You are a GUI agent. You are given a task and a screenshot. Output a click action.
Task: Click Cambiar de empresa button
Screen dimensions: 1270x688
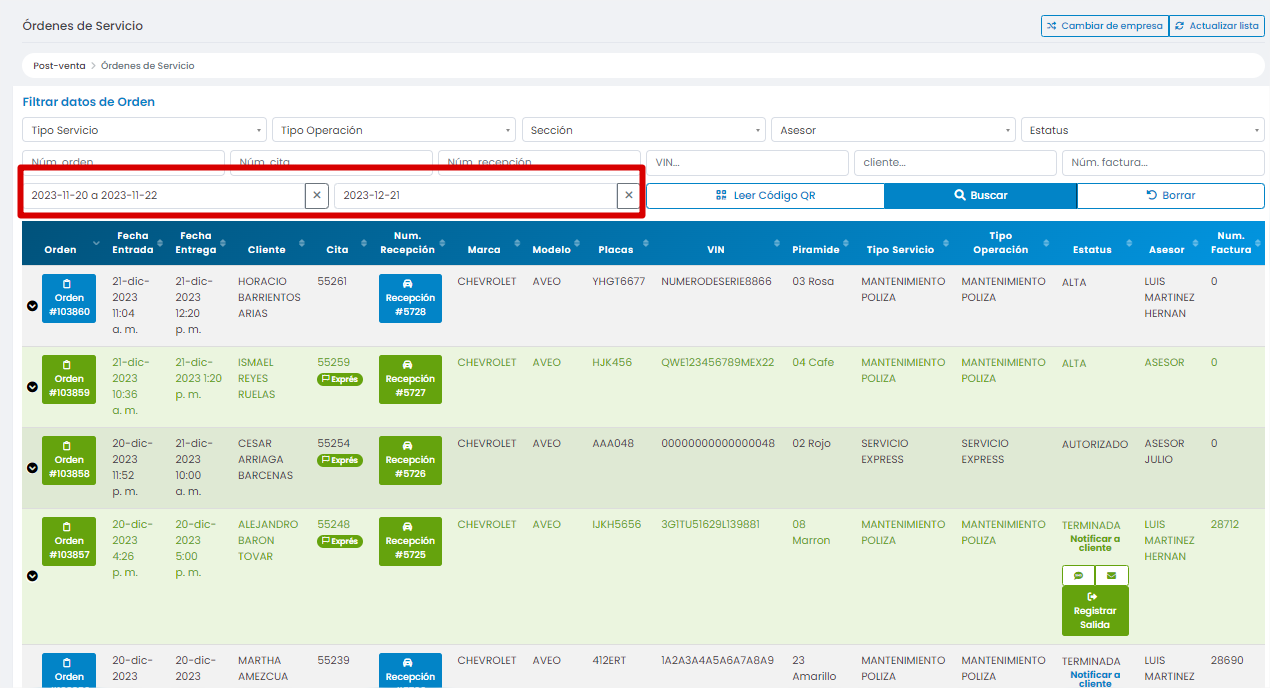coord(1104,26)
